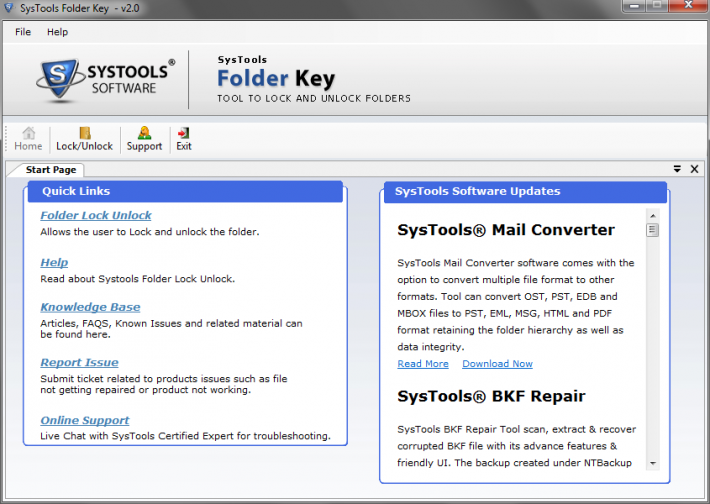Open the Knowledge Base link
The height and width of the screenshot is (504, 710).
click(x=90, y=307)
